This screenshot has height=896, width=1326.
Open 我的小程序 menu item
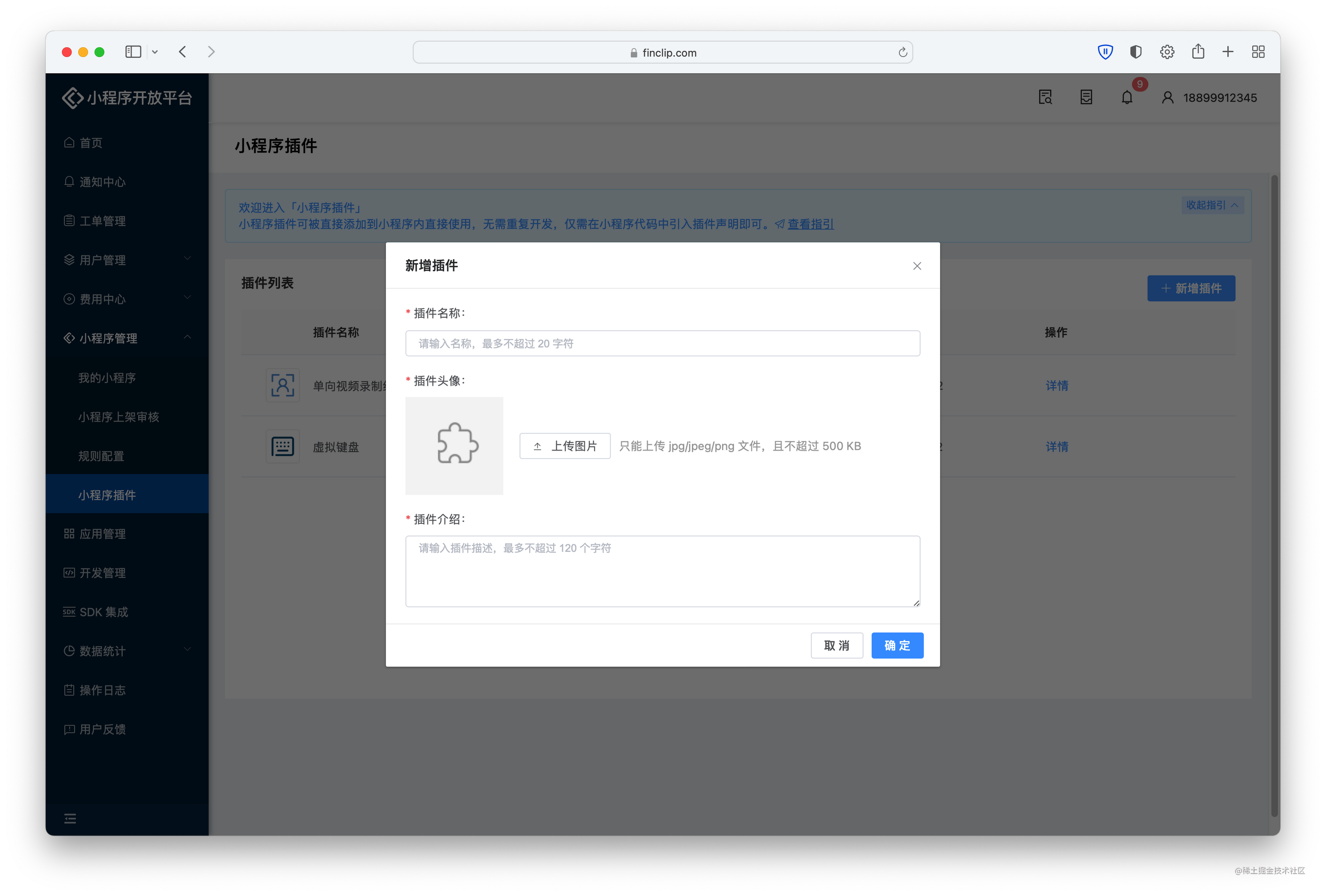[x=107, y=377]
